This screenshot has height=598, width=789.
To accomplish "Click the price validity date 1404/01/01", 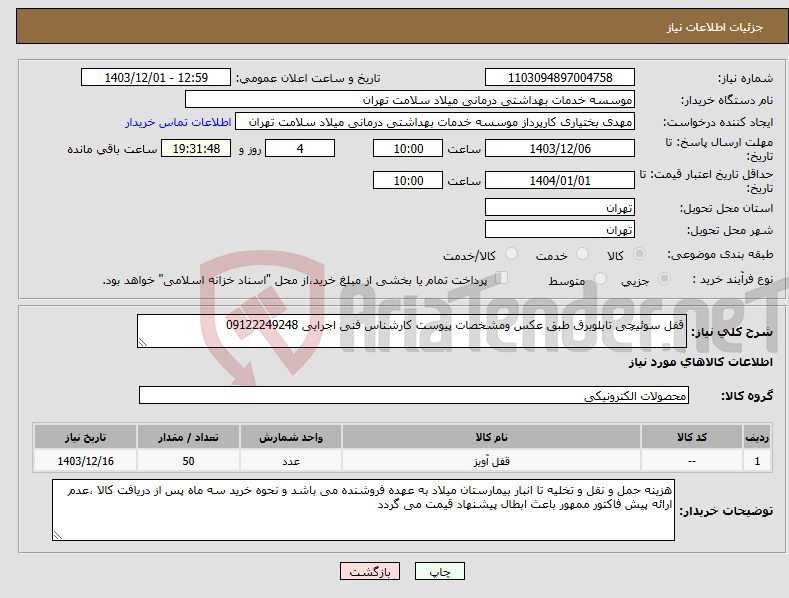I will point(560,180).
